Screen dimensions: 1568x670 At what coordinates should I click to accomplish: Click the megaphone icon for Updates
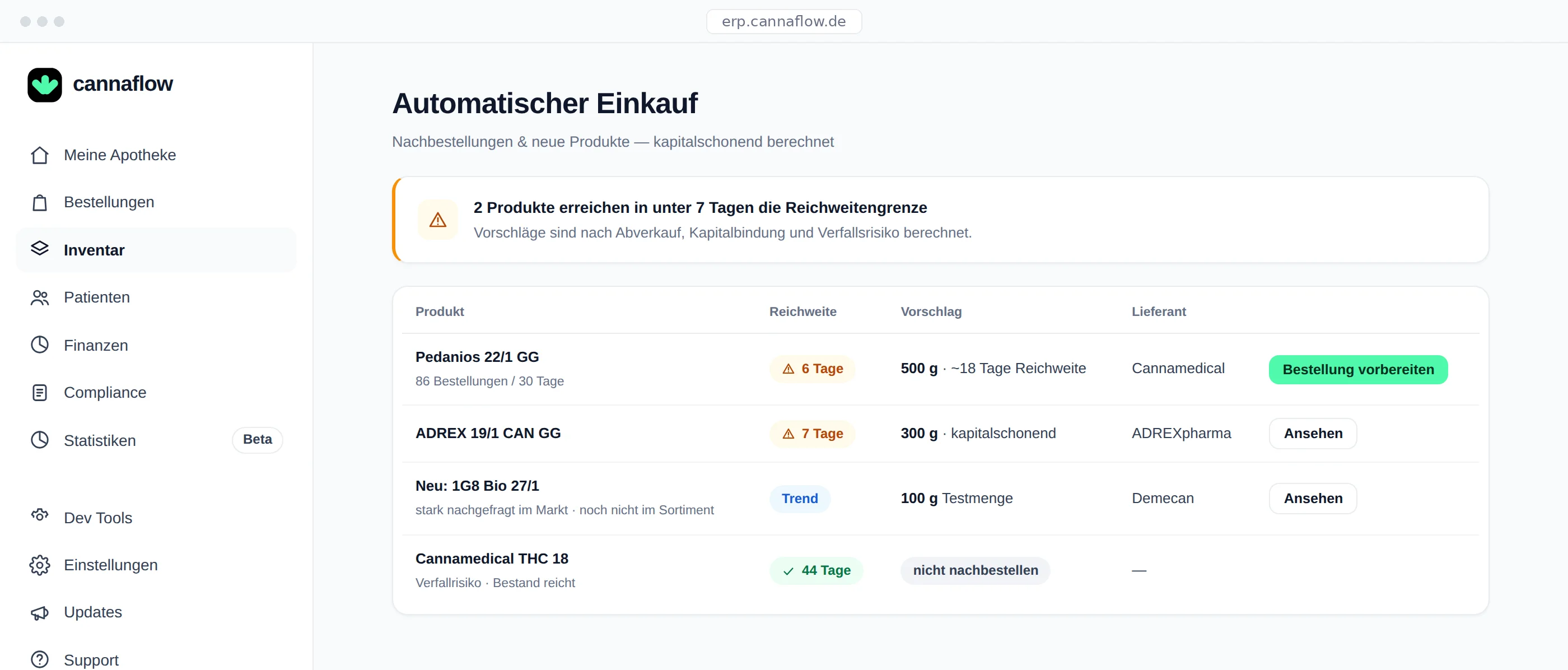pos(40,613)
